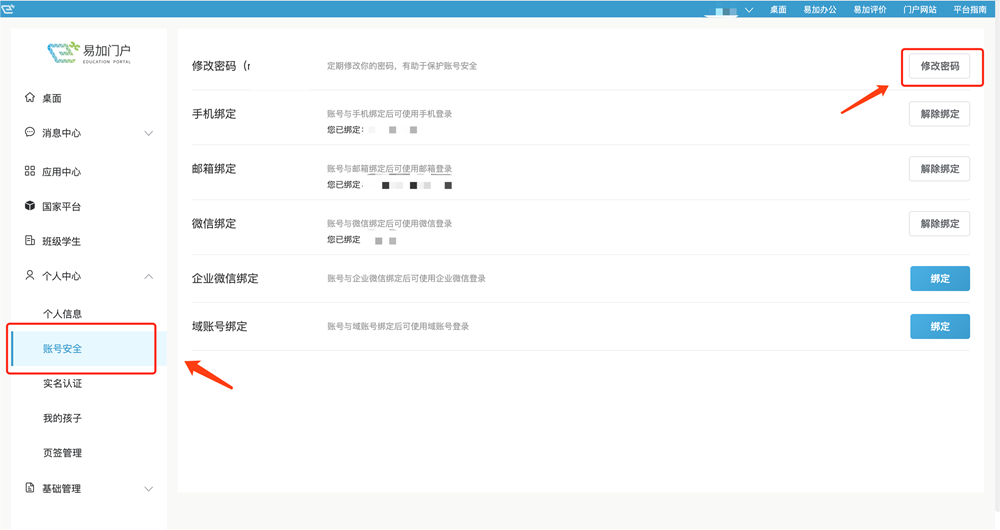Click the 国家平台 label in sidebar
Image resolution: width=1000 pixels, height=530 pixels.
point(61,207)
